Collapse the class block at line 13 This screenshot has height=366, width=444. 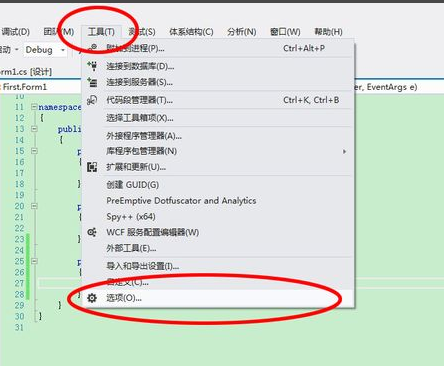click(34, 129)
